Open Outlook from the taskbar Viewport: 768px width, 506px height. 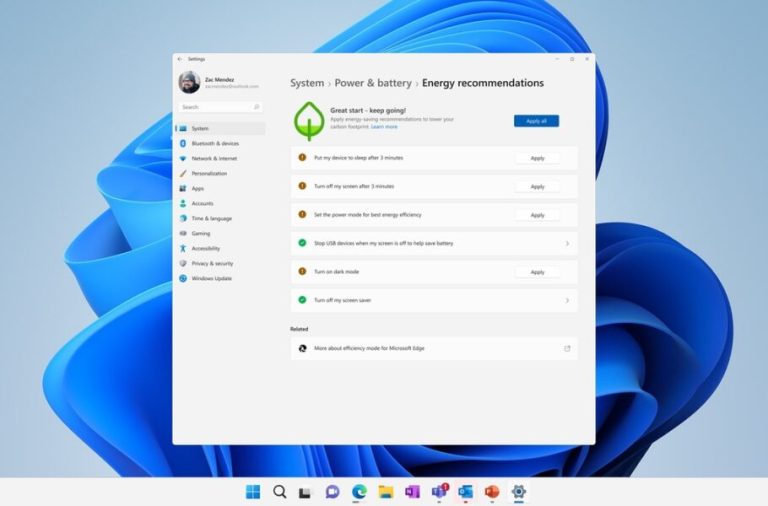[x=465, y=491]
